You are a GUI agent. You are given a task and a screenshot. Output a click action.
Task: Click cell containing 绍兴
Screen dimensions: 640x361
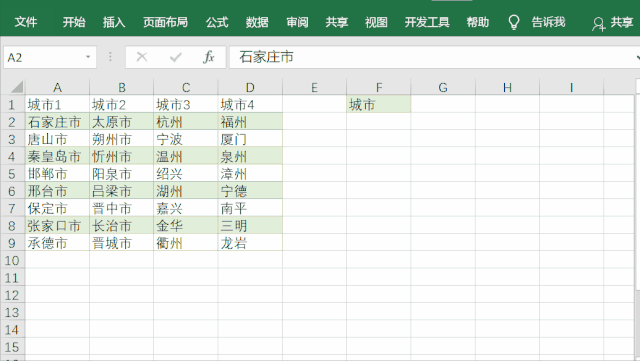pos(186,174)
